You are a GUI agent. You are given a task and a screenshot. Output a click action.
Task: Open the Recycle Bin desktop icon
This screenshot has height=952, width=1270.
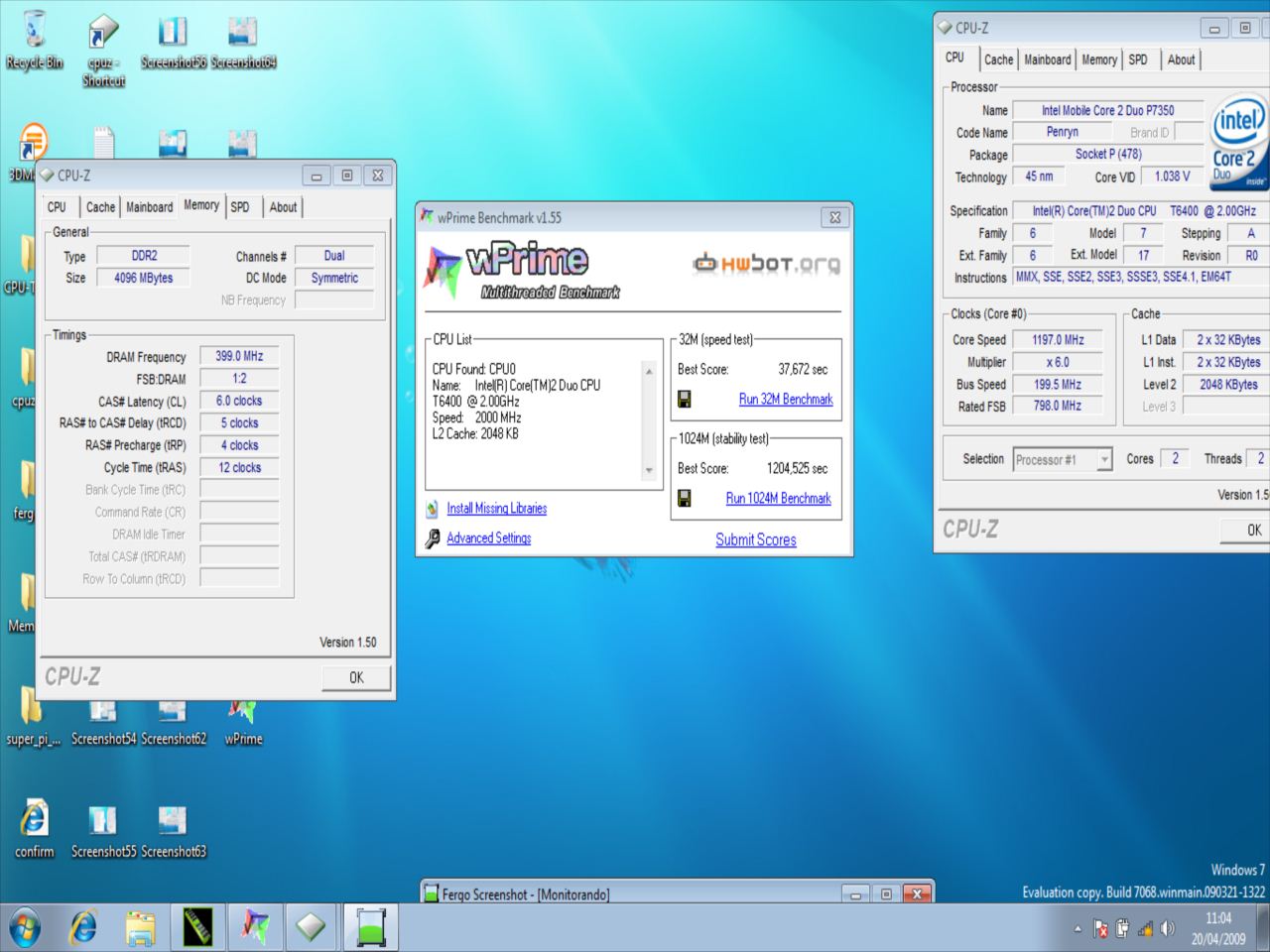tap(35, 40)
